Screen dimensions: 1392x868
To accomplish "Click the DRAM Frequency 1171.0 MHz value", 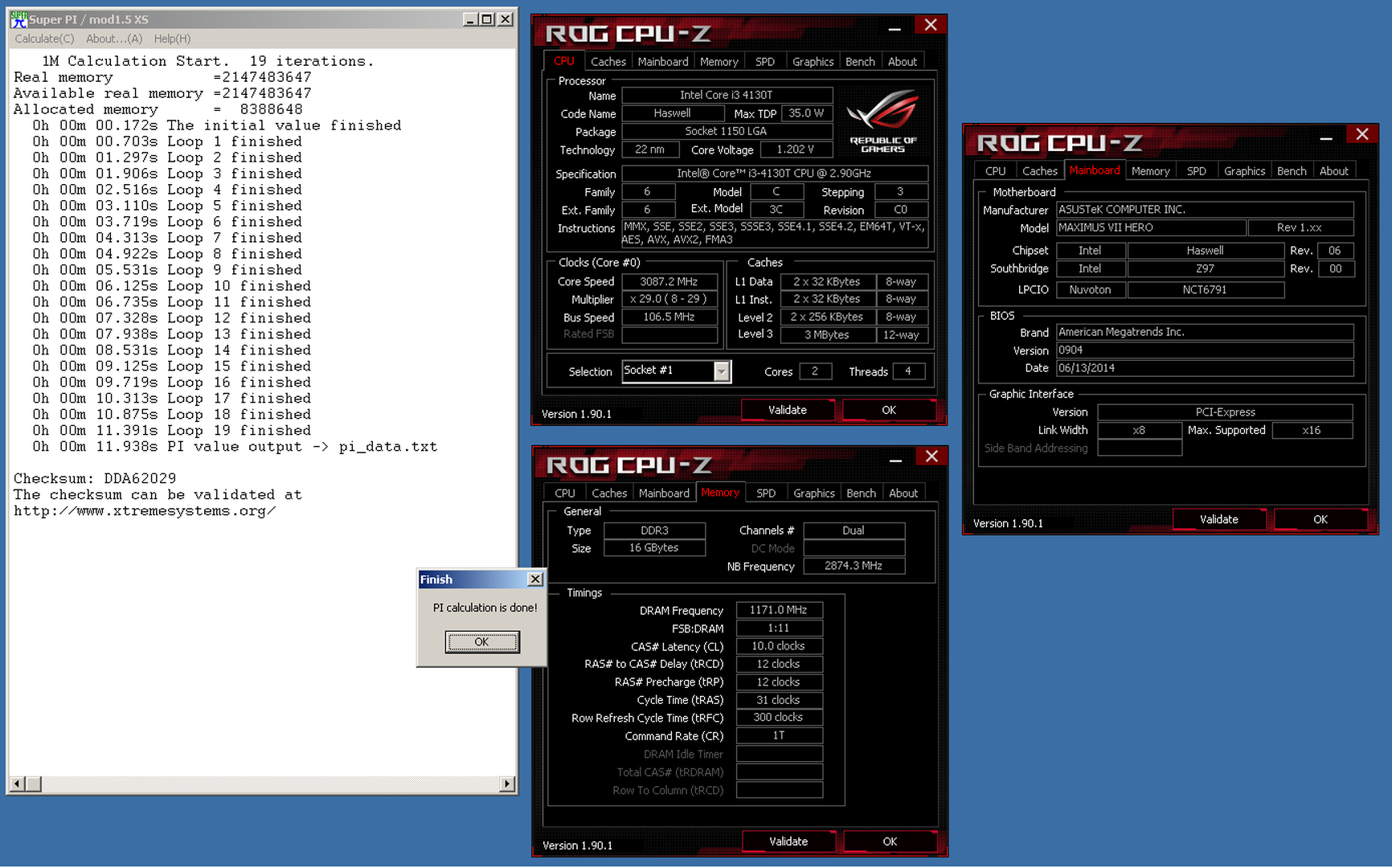I will (x=779, y=610).
